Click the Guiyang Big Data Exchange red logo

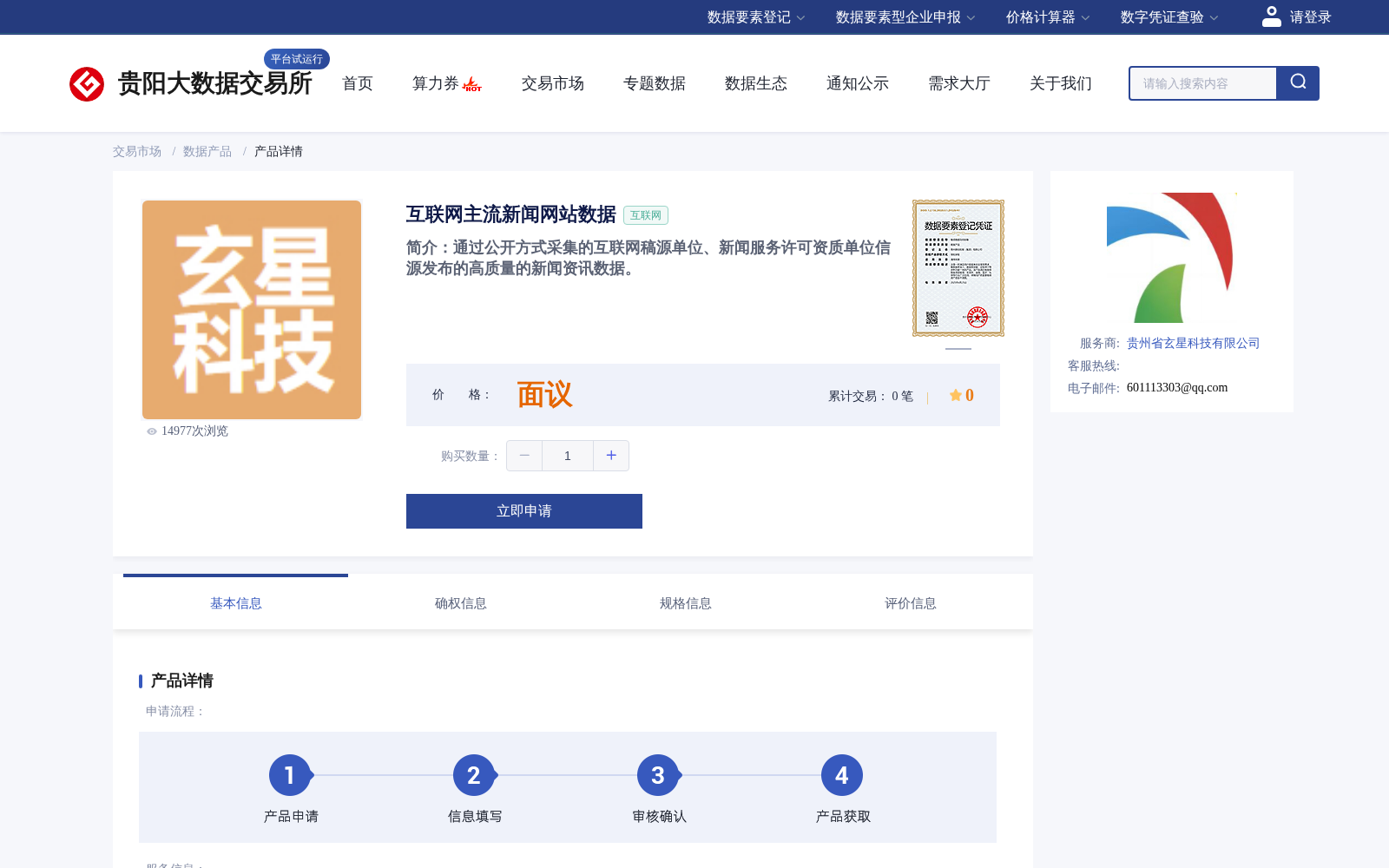(x=87, y=84)
